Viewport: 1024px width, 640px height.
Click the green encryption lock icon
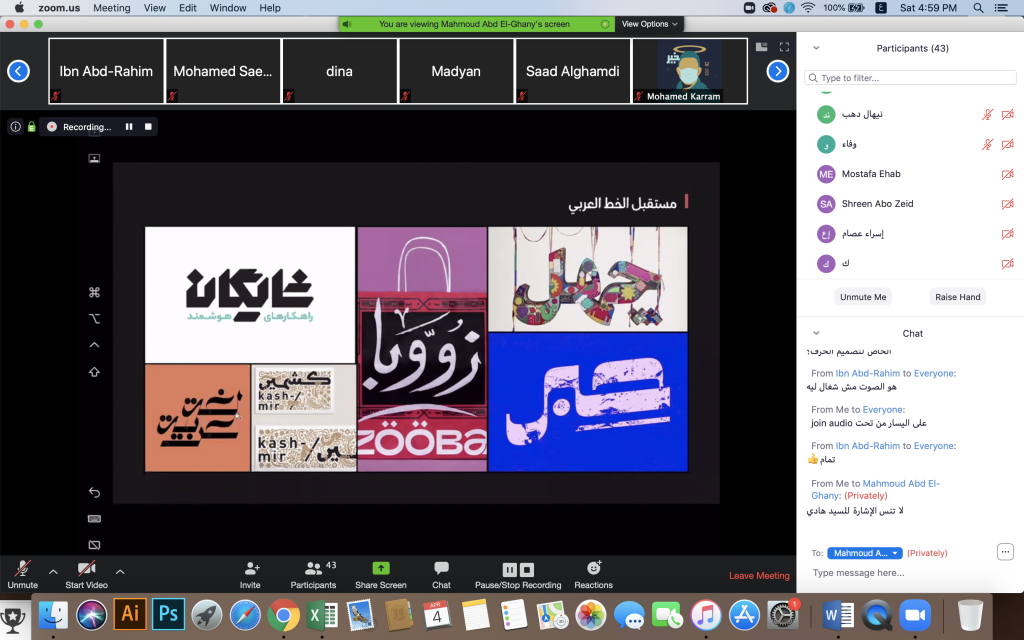[31, 127]
